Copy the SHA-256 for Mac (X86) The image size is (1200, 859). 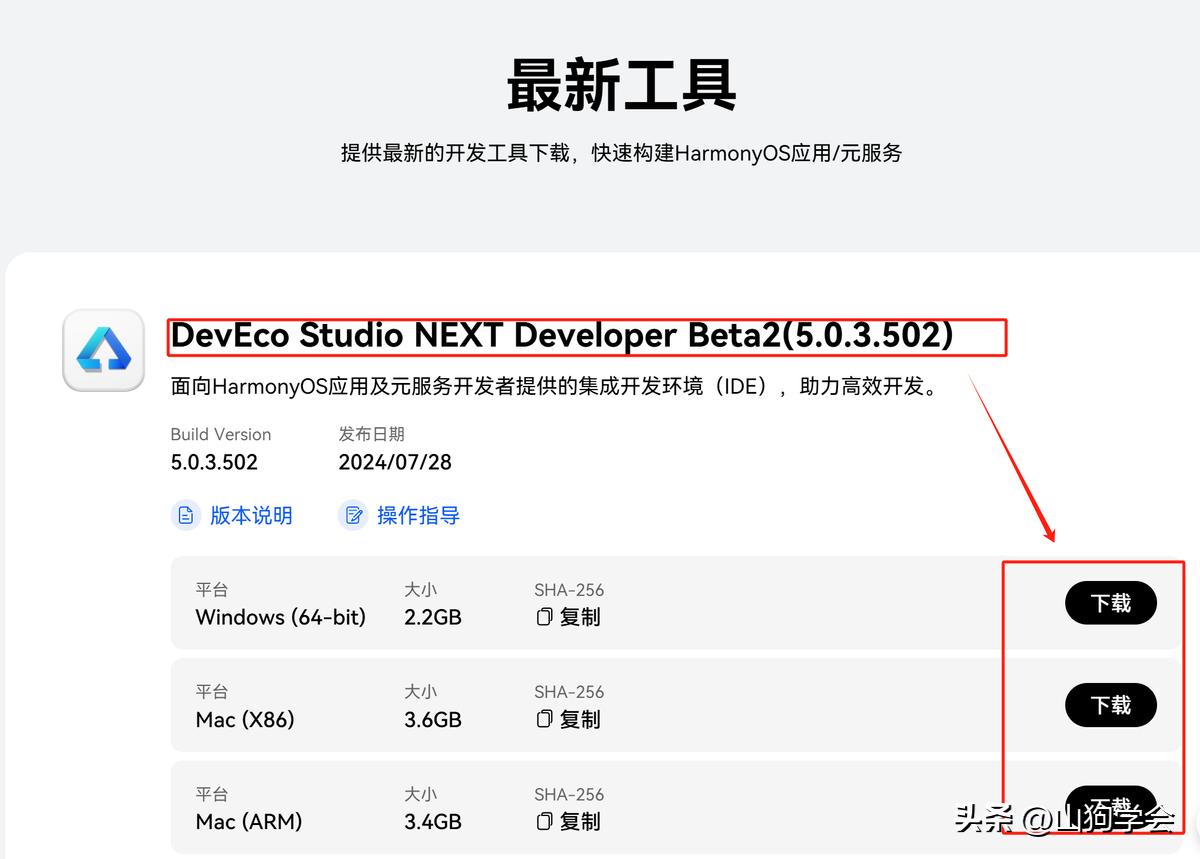(x=568, y=719)
